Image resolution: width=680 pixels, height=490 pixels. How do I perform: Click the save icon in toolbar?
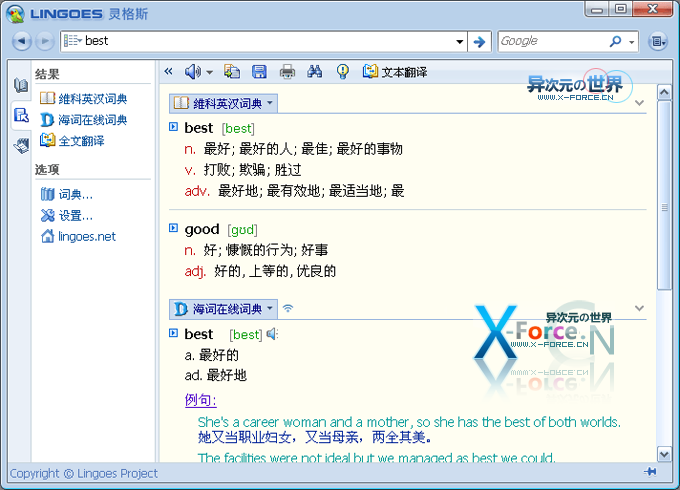(x=259, y=72)
